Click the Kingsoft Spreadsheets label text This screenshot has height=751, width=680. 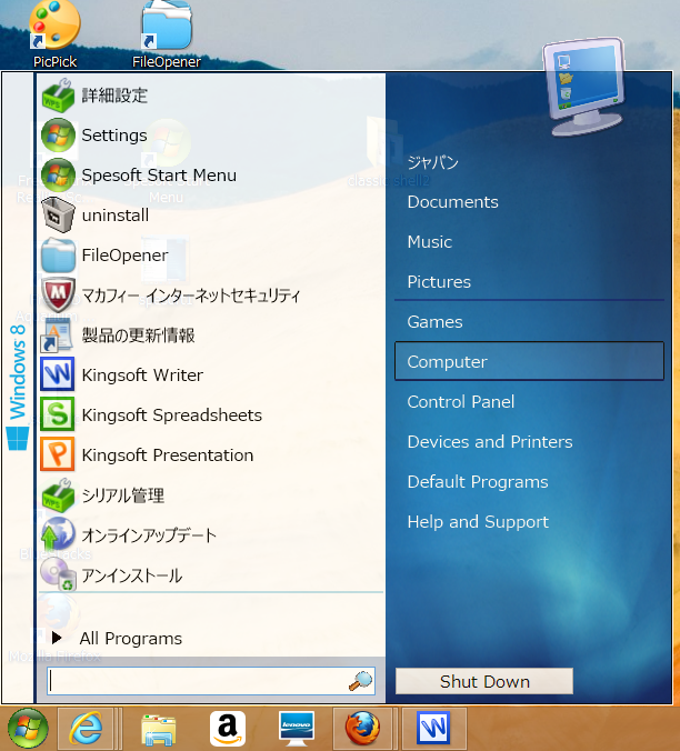click(172, 415)
